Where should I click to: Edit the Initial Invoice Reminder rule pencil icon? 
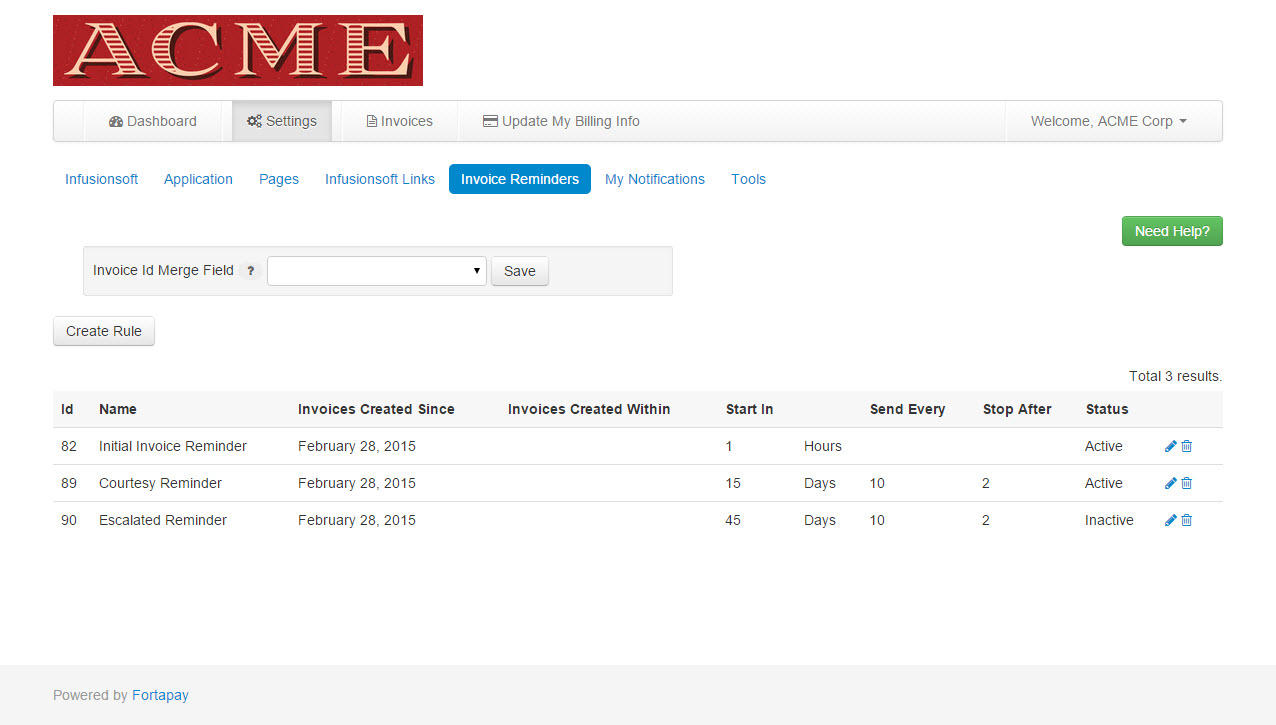tap(1171, 446)
